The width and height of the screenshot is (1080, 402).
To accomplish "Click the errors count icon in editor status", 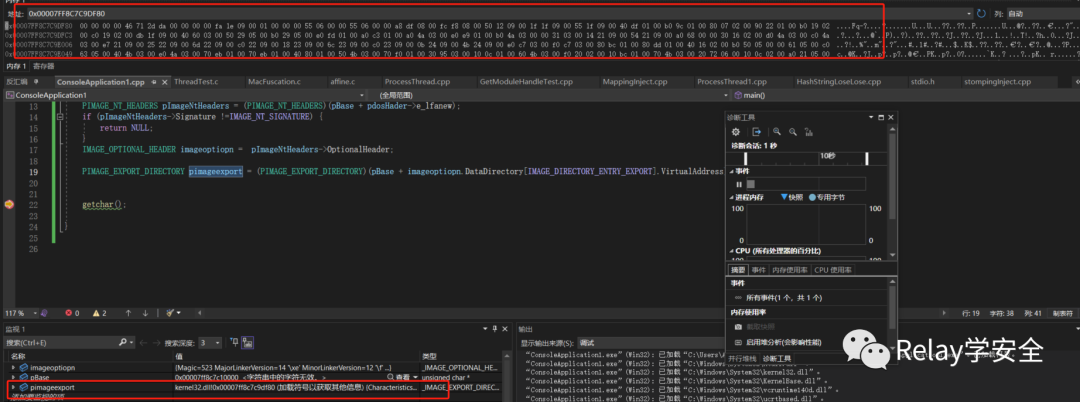I will pos(68,313).
